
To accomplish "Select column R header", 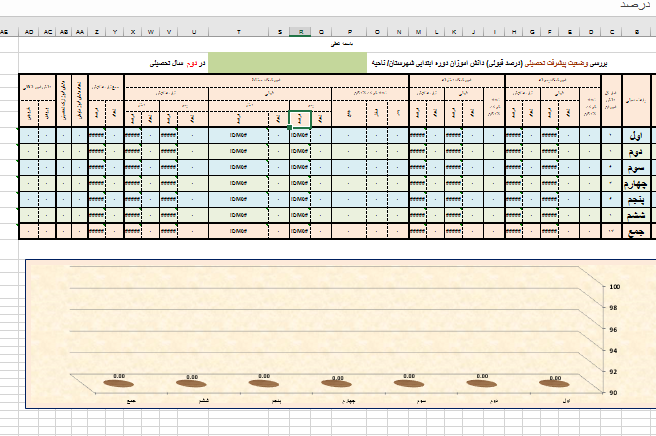I will pos(300,32).
